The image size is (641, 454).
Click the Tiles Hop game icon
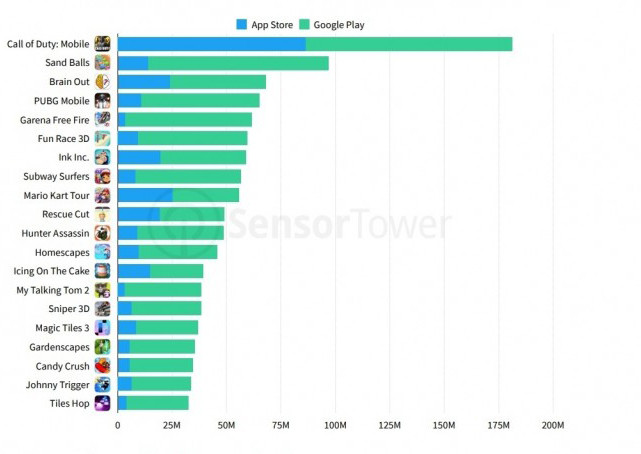[x=102, y=403]
